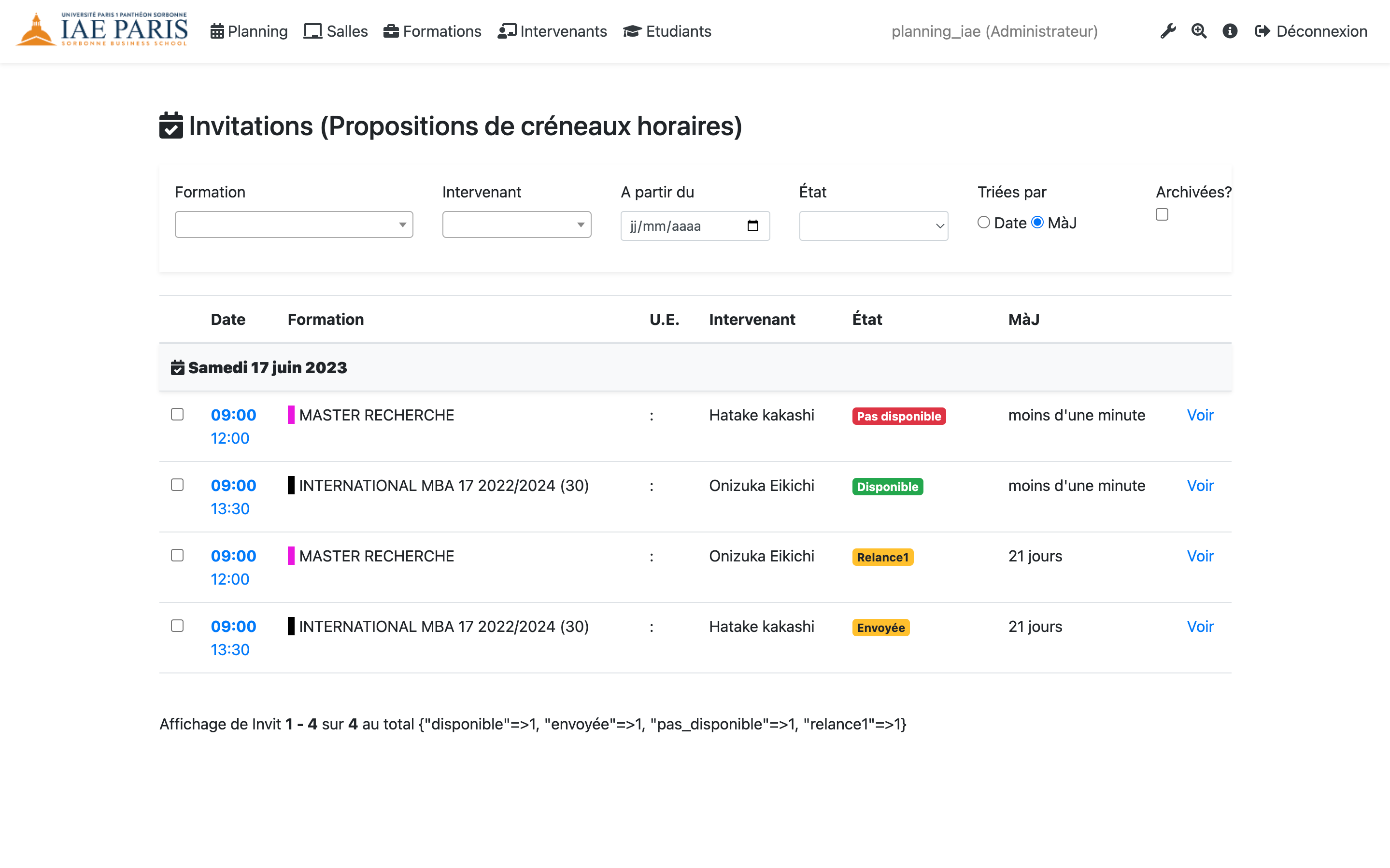Click the Invitations title calendar-check icon

coord(171,126)
